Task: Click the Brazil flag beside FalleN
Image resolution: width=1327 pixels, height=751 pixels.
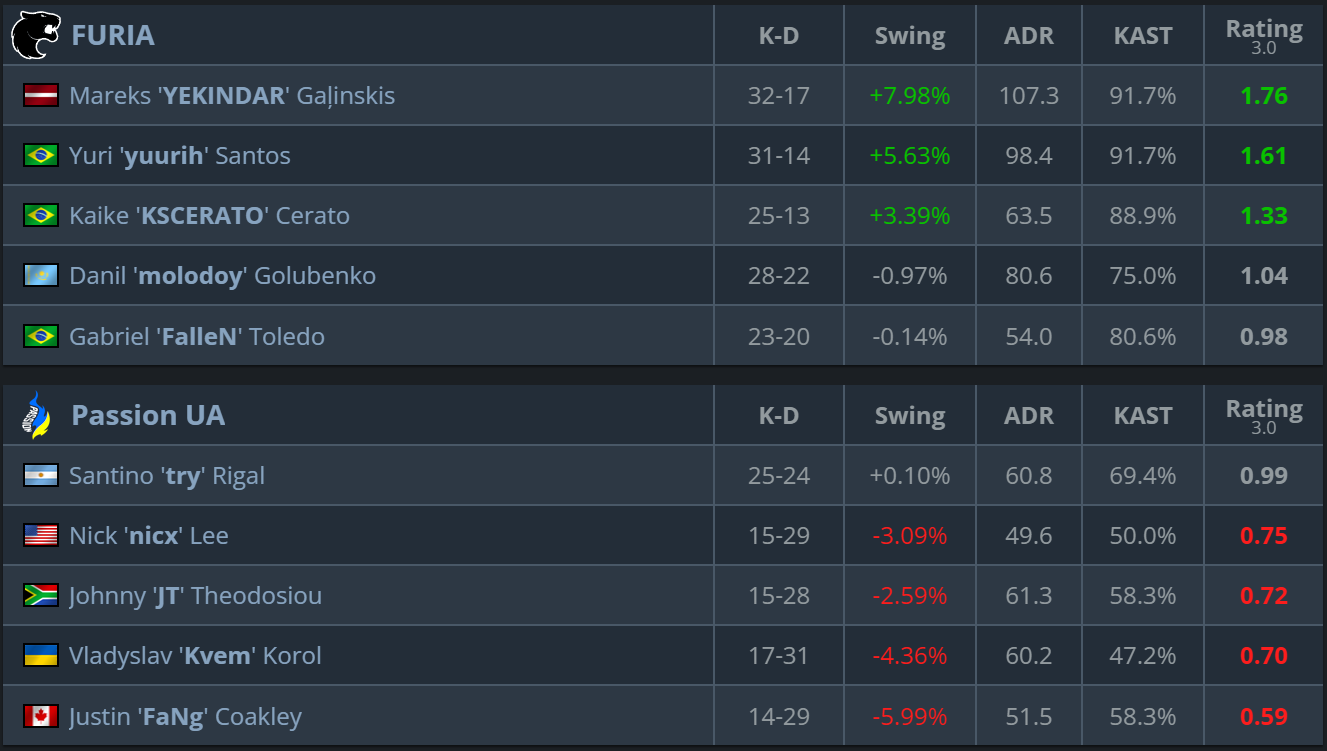Action: tap(41, 336)
